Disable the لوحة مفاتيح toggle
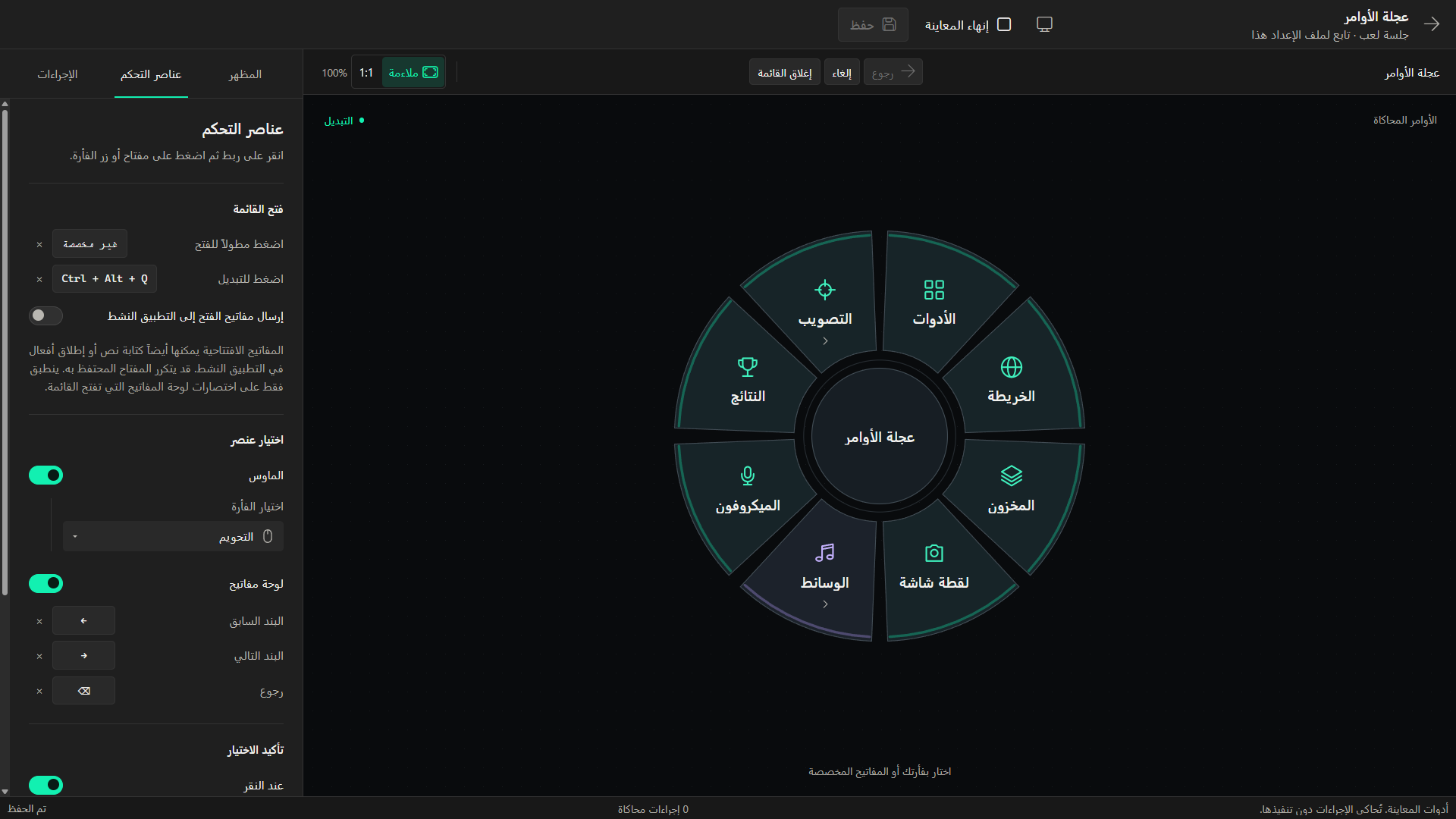 (45, 584)
